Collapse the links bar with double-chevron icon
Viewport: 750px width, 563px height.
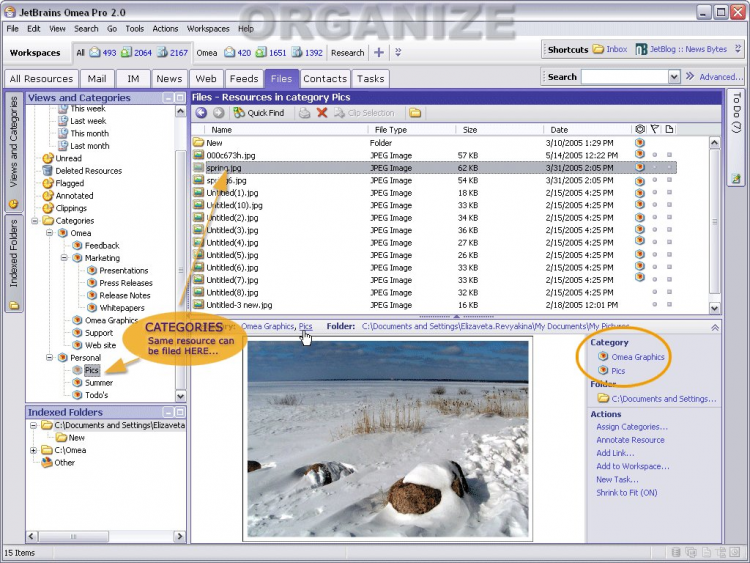click(x=715, y=328)
